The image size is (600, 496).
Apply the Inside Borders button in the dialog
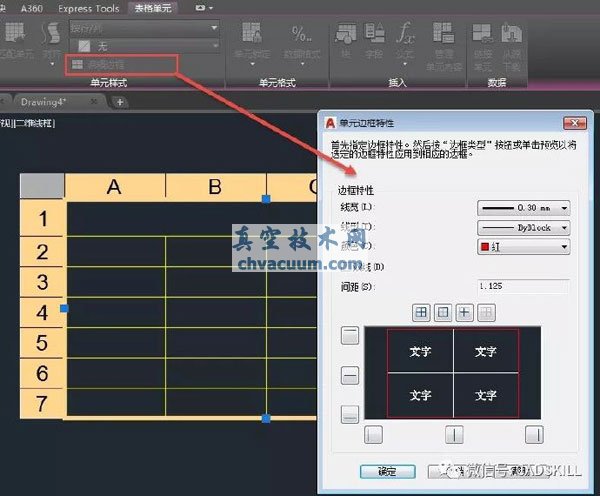pyautogui.click(x=464, y=313)
